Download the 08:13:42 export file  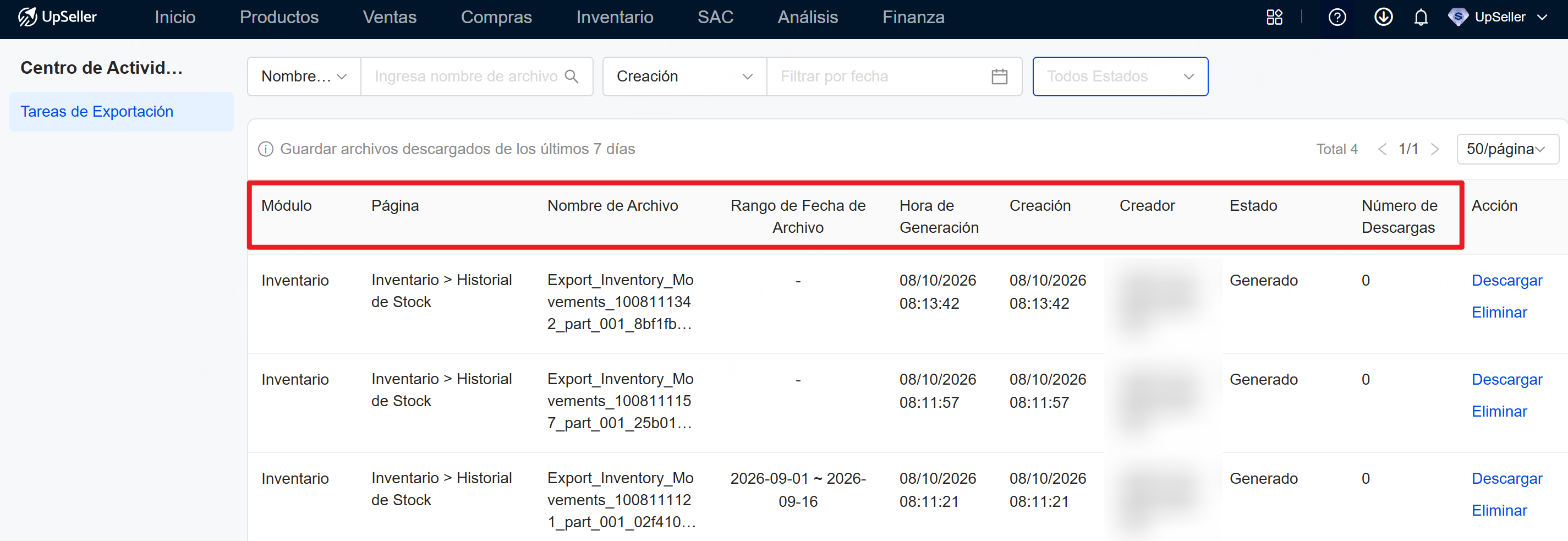pyautogui.click(x=1506, y=280)
